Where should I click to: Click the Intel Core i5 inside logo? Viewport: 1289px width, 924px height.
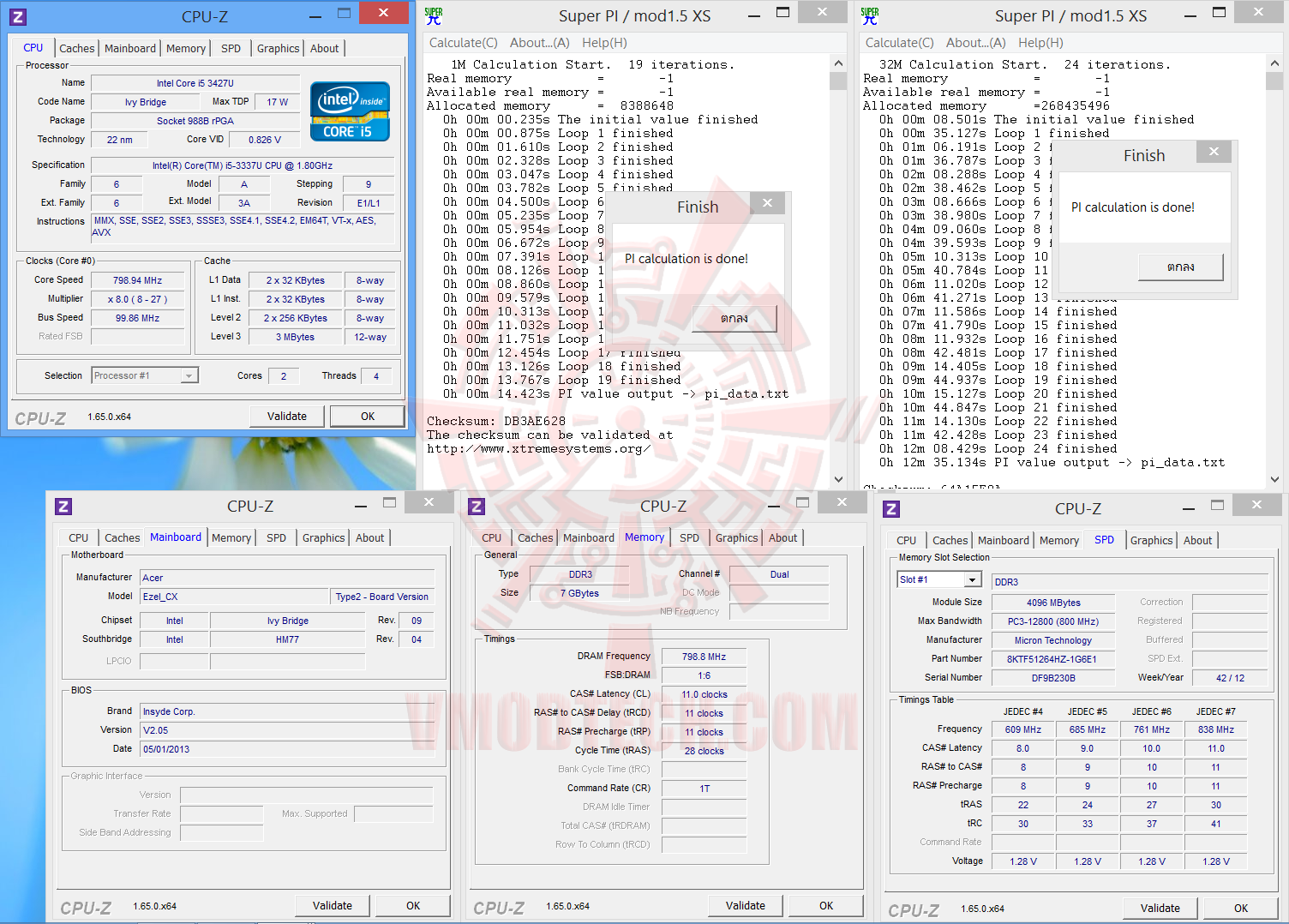tap(350, 111)
